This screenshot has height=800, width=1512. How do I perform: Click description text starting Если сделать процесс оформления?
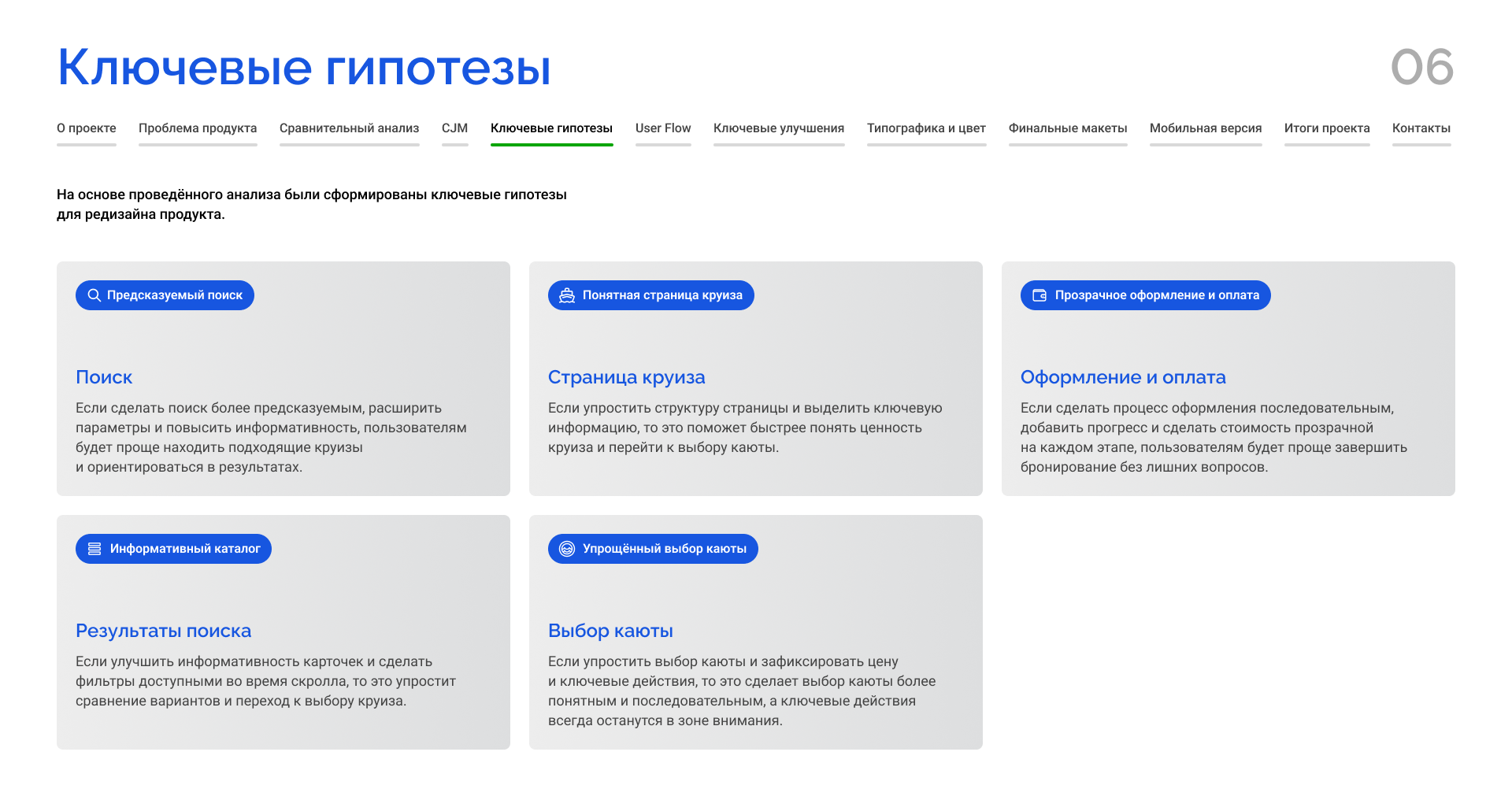(x=1214, y=437)
